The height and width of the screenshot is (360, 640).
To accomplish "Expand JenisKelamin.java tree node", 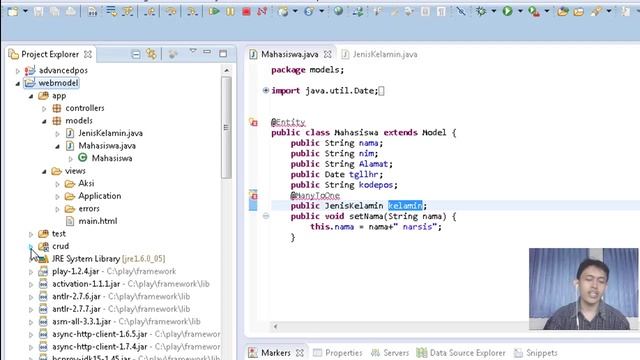I will pos(57,134).
